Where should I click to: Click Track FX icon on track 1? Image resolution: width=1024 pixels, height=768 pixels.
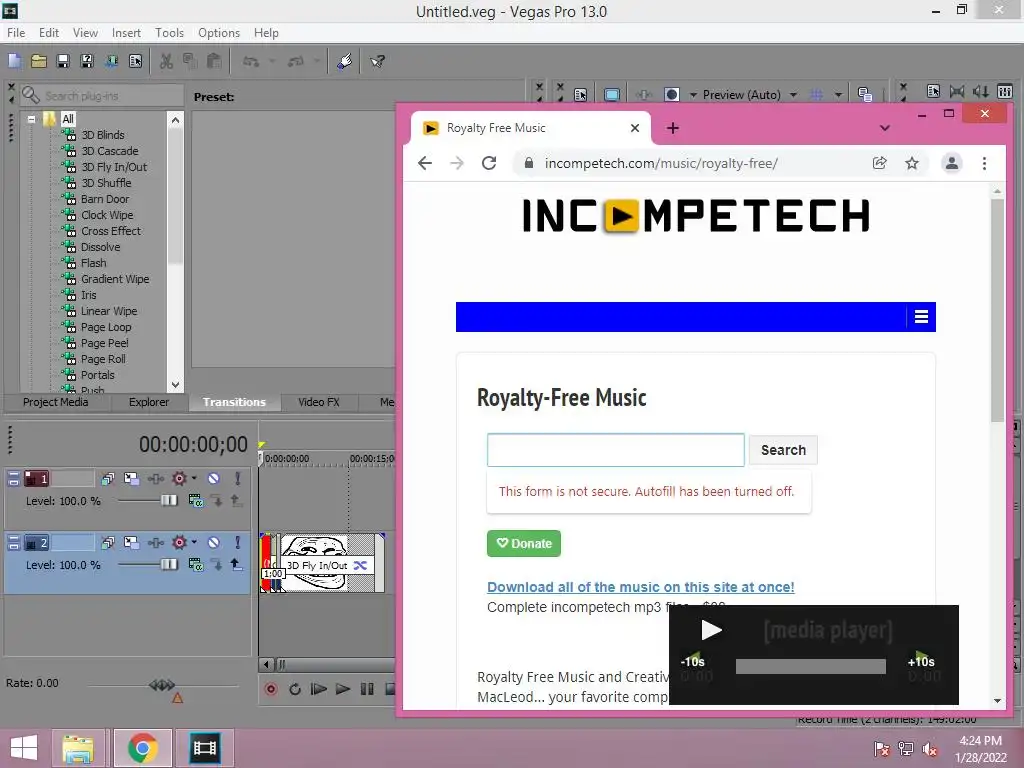tap(155, 479)
